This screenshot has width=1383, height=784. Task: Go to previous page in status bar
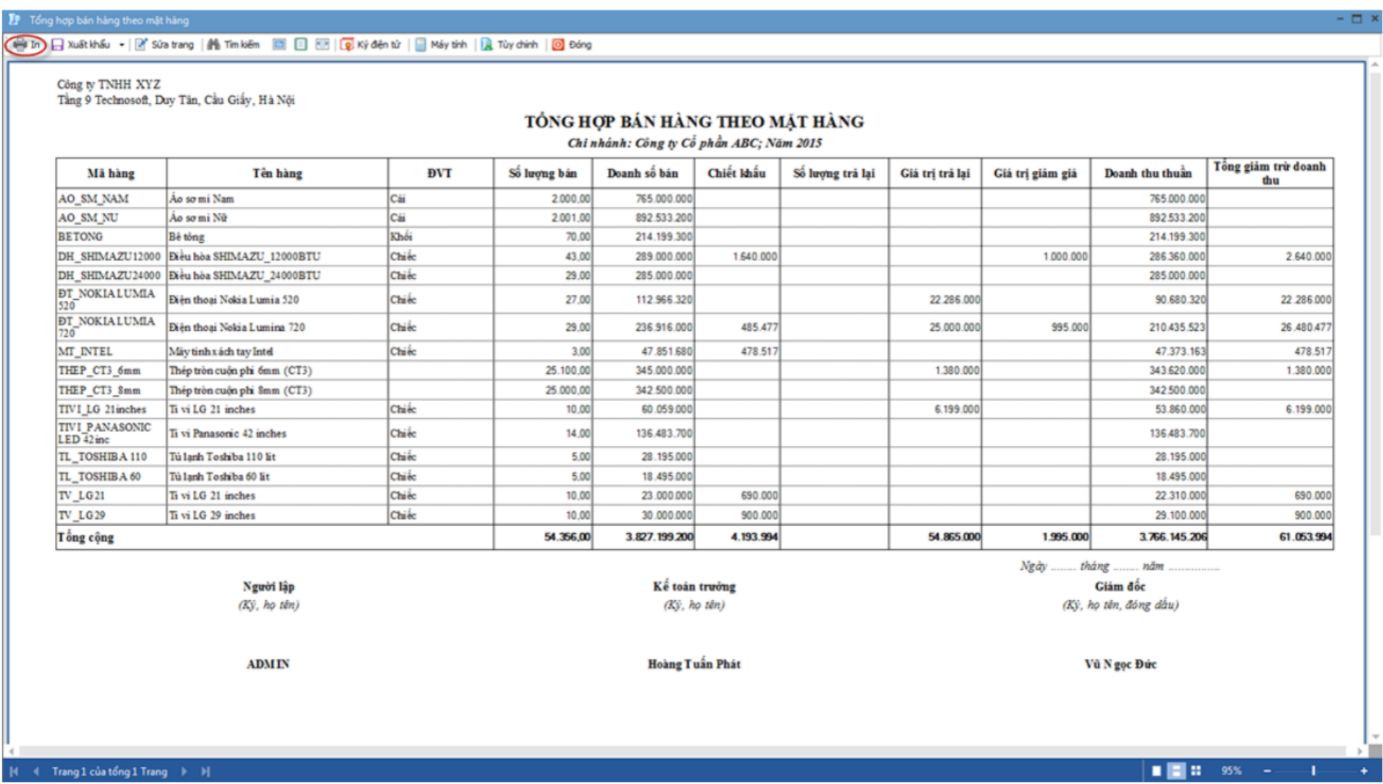click(37, 772)
